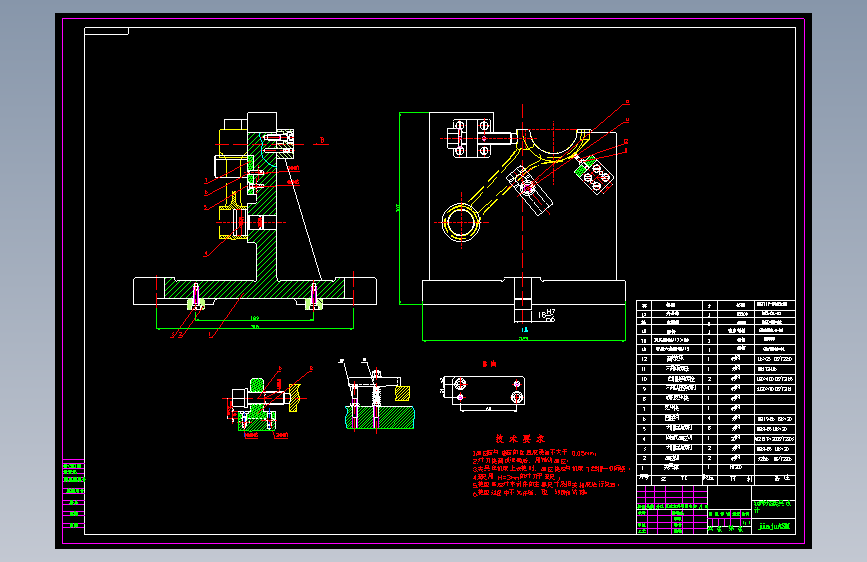
Task: Select the technical note line containing H=3mm
Action: (x=516, y=476)
